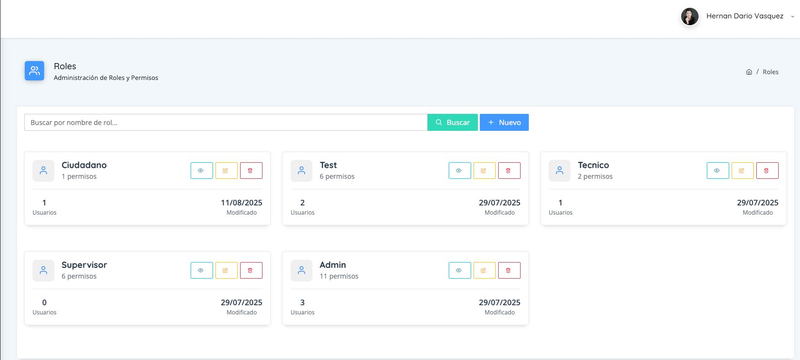Create a new role with Nuevo
800x360 pixels.
pyautogui.click(x=504, y=122)
